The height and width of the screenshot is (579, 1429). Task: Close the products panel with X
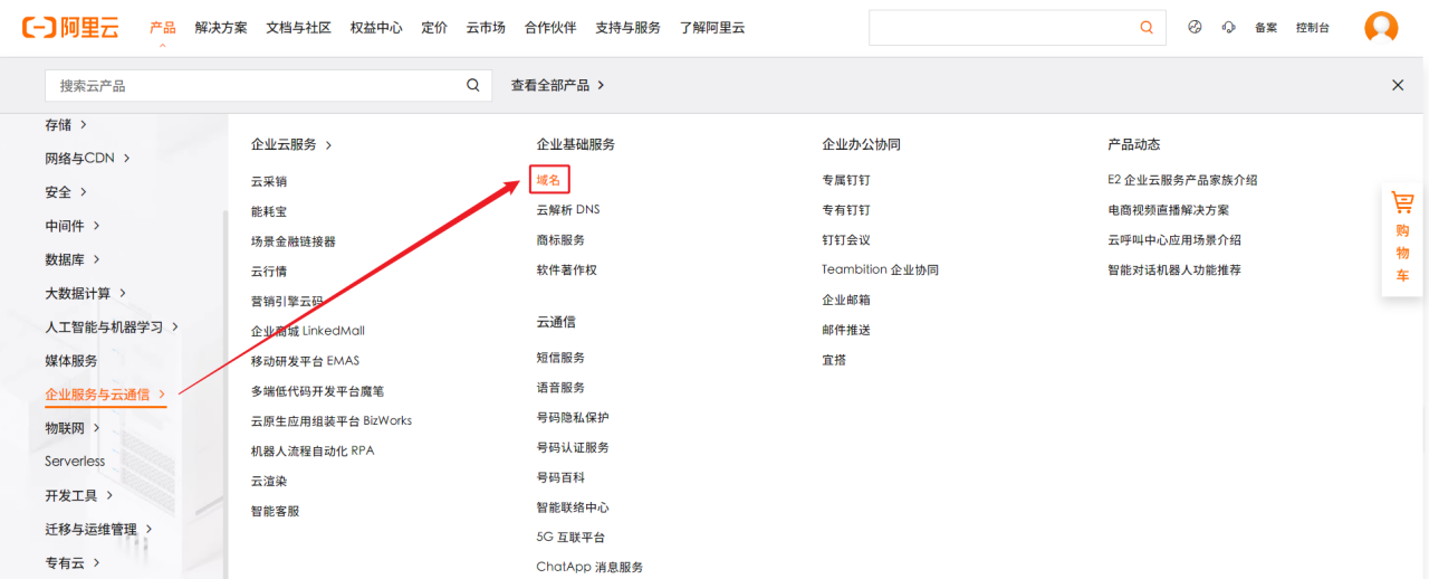coord(1398,86)
